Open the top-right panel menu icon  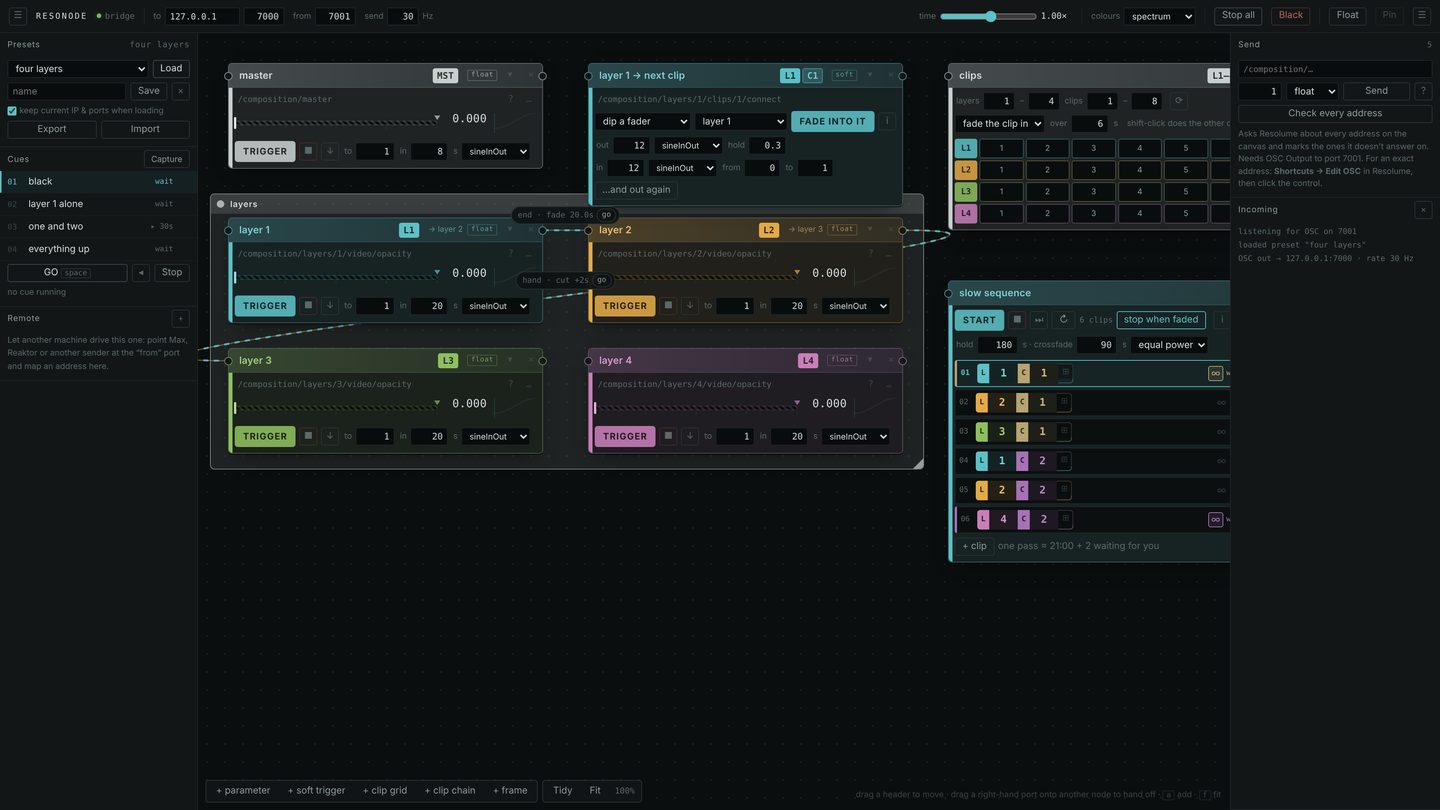click(1421, 15)
